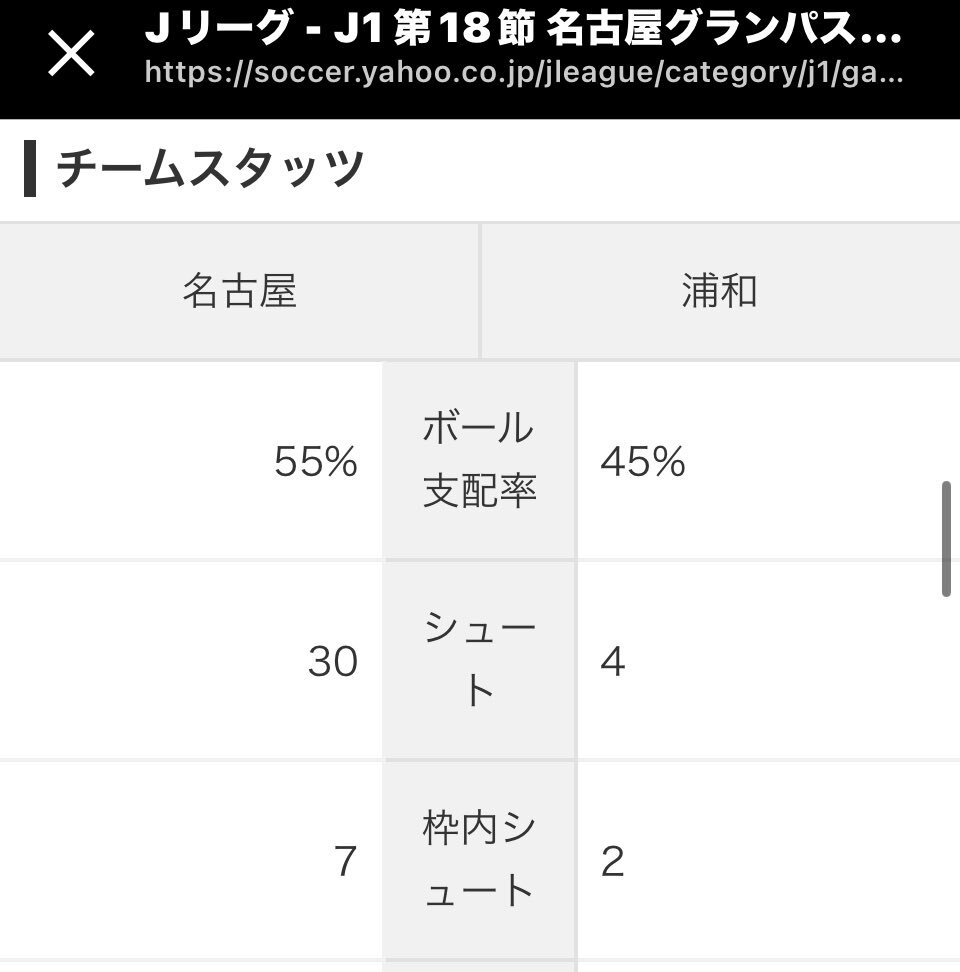Tap the soccer.yahoo.co.jp URL text

point(524,73)
